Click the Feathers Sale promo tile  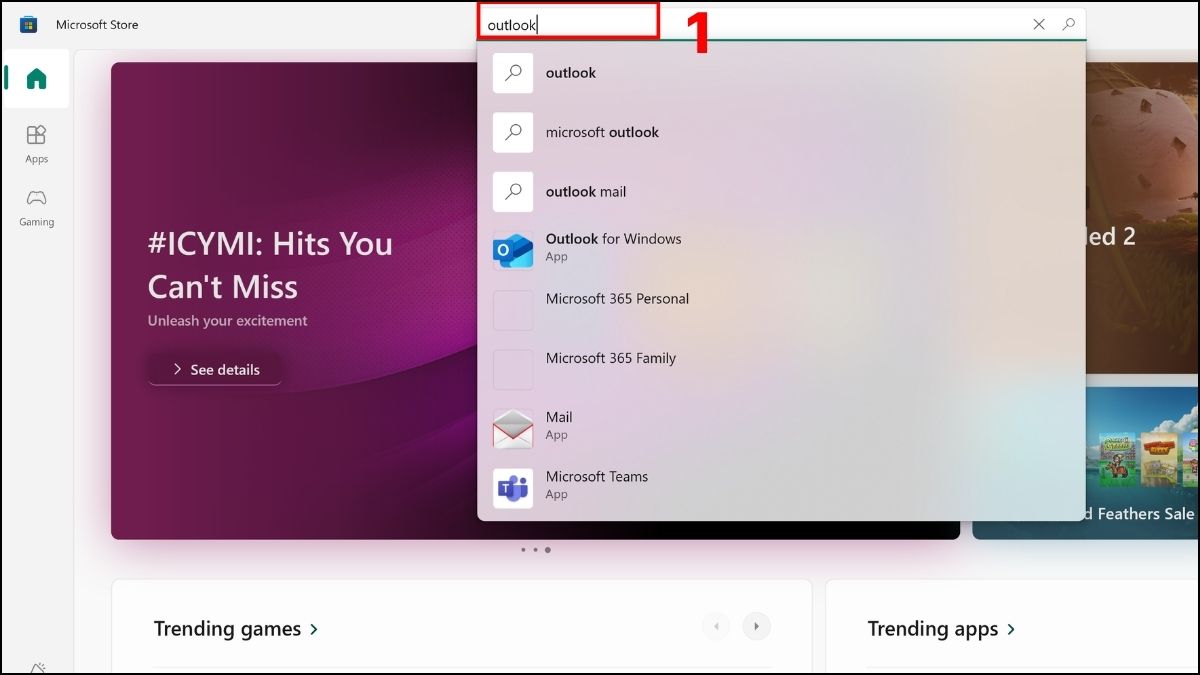[1085, 464]
